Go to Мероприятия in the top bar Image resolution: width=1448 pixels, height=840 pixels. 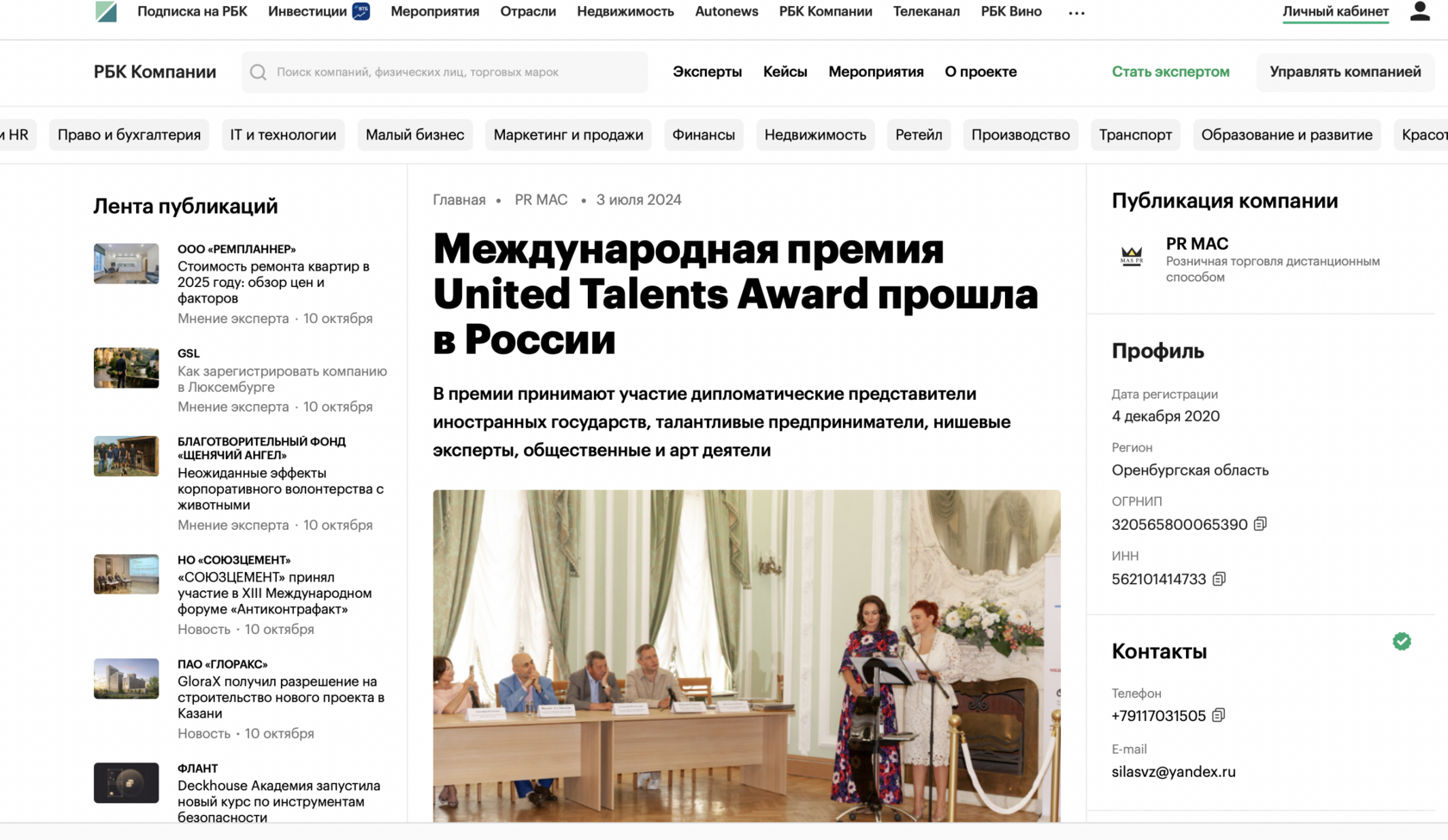(x=435, y=11)
